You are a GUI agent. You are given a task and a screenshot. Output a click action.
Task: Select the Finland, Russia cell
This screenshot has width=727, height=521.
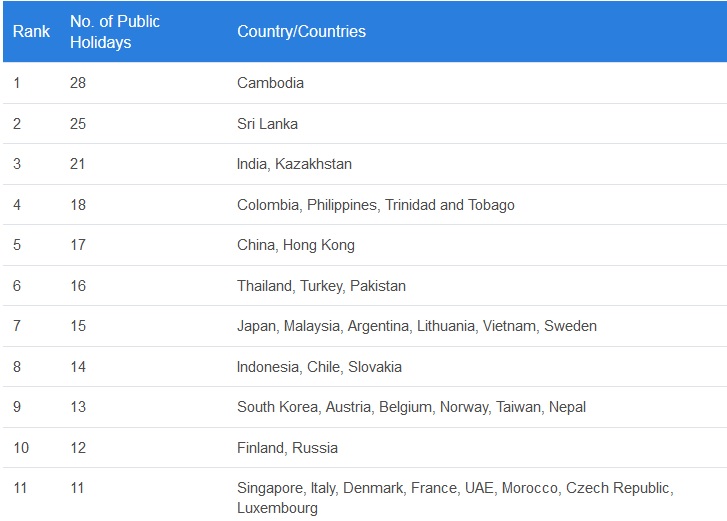click(x=287, y=448)
